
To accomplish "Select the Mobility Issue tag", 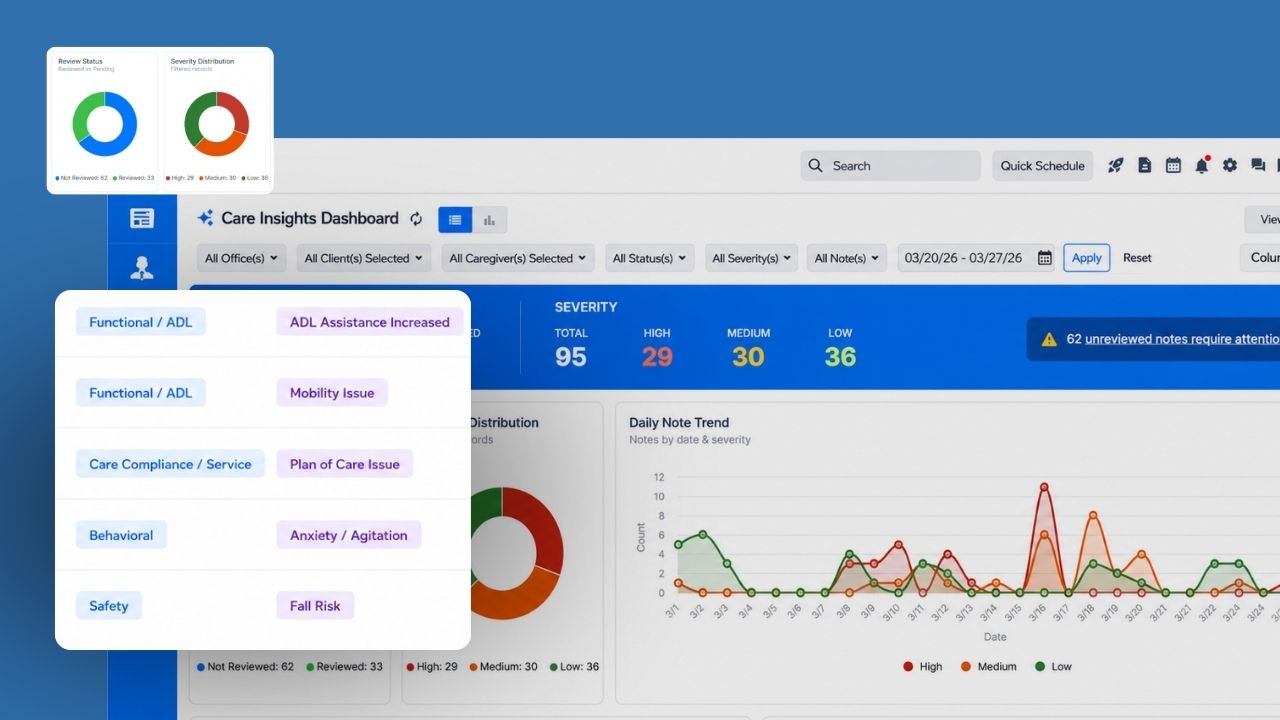I will pyautogui.click(x=332, y=393).
